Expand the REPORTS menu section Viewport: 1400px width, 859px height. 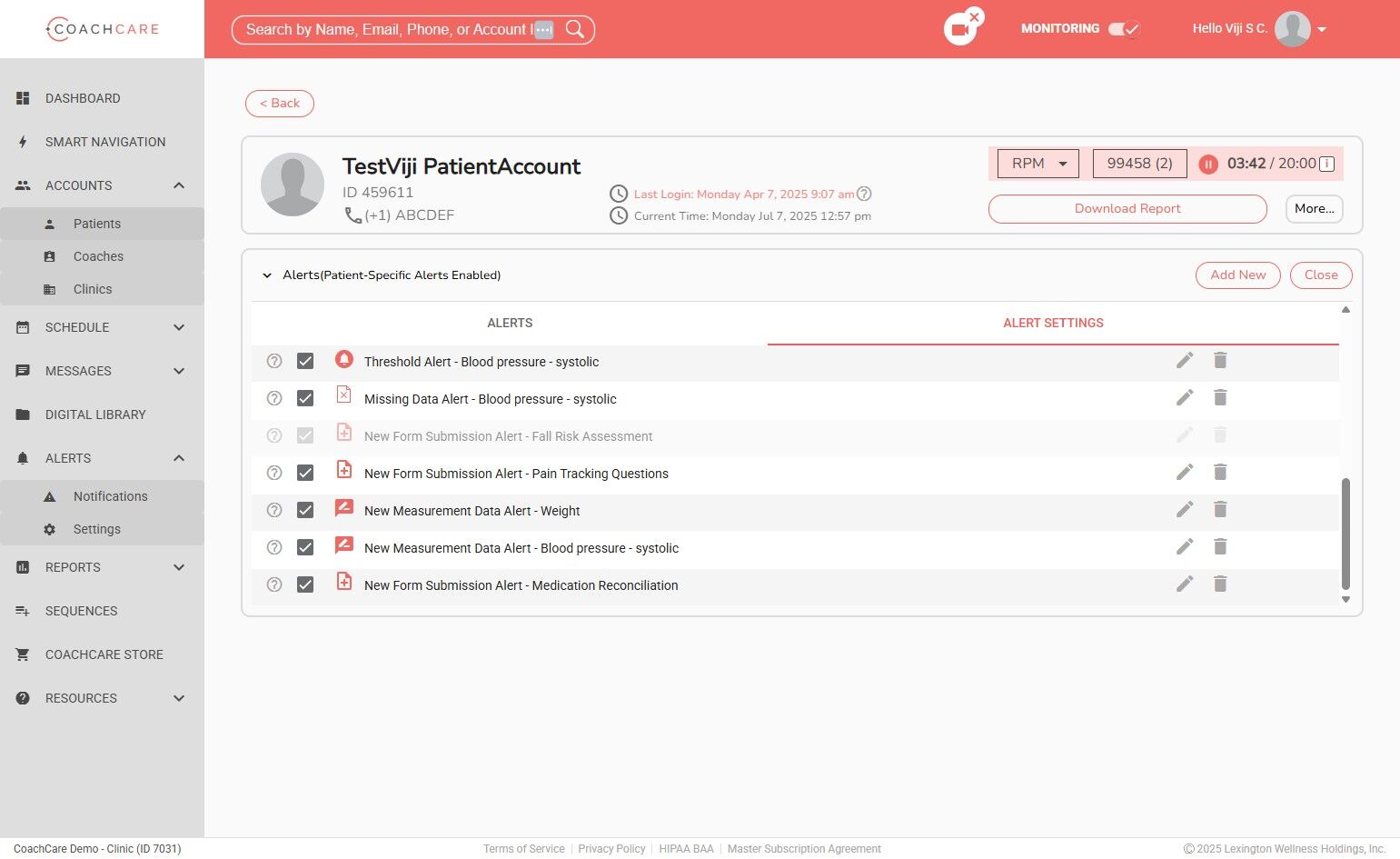click(179, 567)
